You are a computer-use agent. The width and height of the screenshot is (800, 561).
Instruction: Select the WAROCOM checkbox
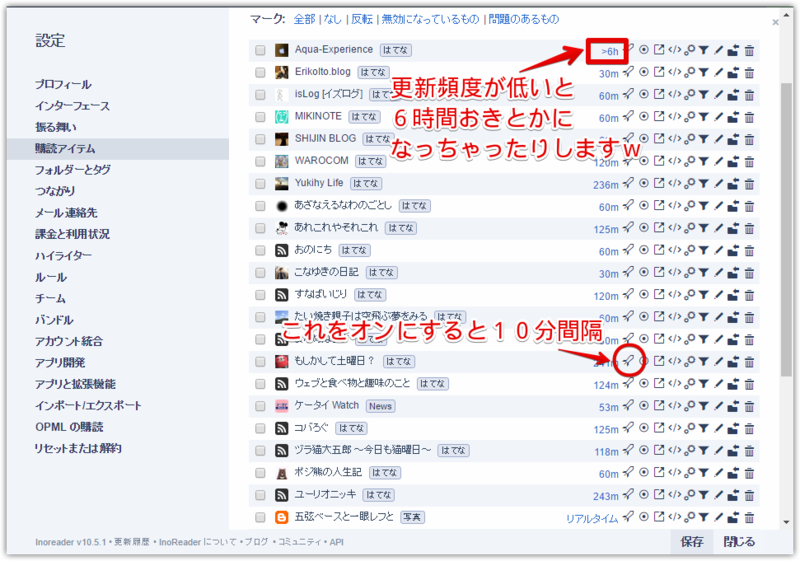(x=260, y=161)
